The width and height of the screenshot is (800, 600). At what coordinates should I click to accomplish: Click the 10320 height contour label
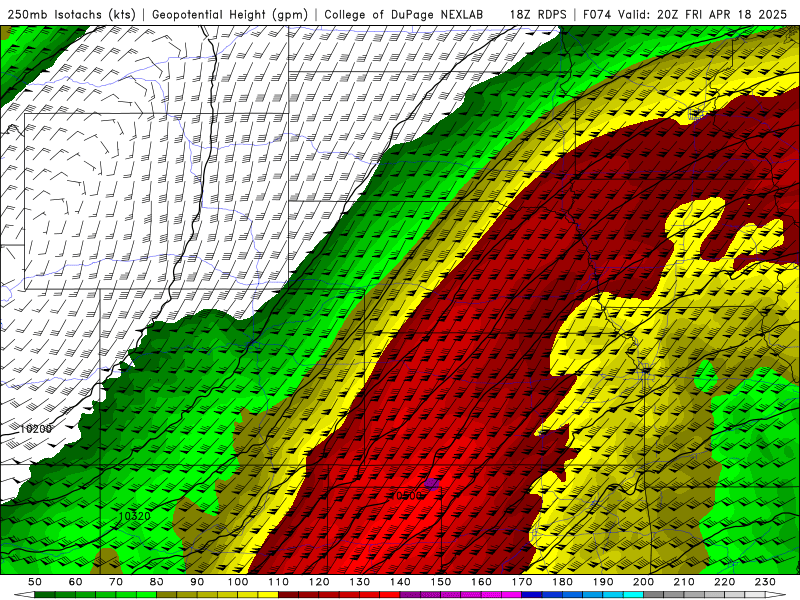(135, 516)
